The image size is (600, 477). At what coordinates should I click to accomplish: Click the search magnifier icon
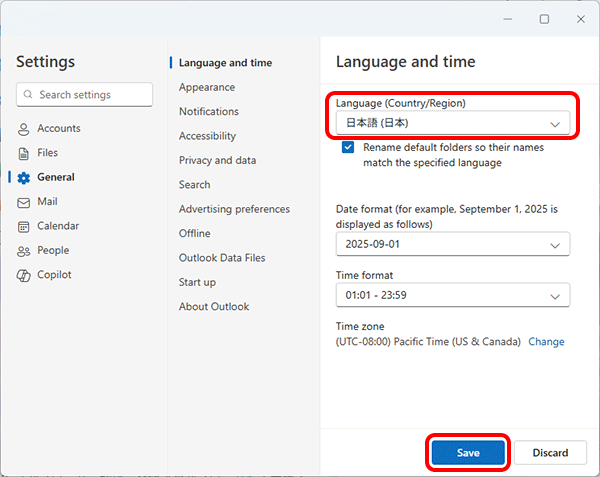(28, 95)
